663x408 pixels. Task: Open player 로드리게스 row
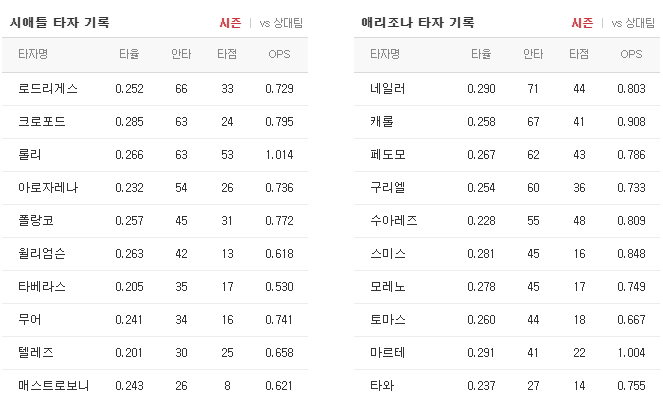tap(155, 89)
